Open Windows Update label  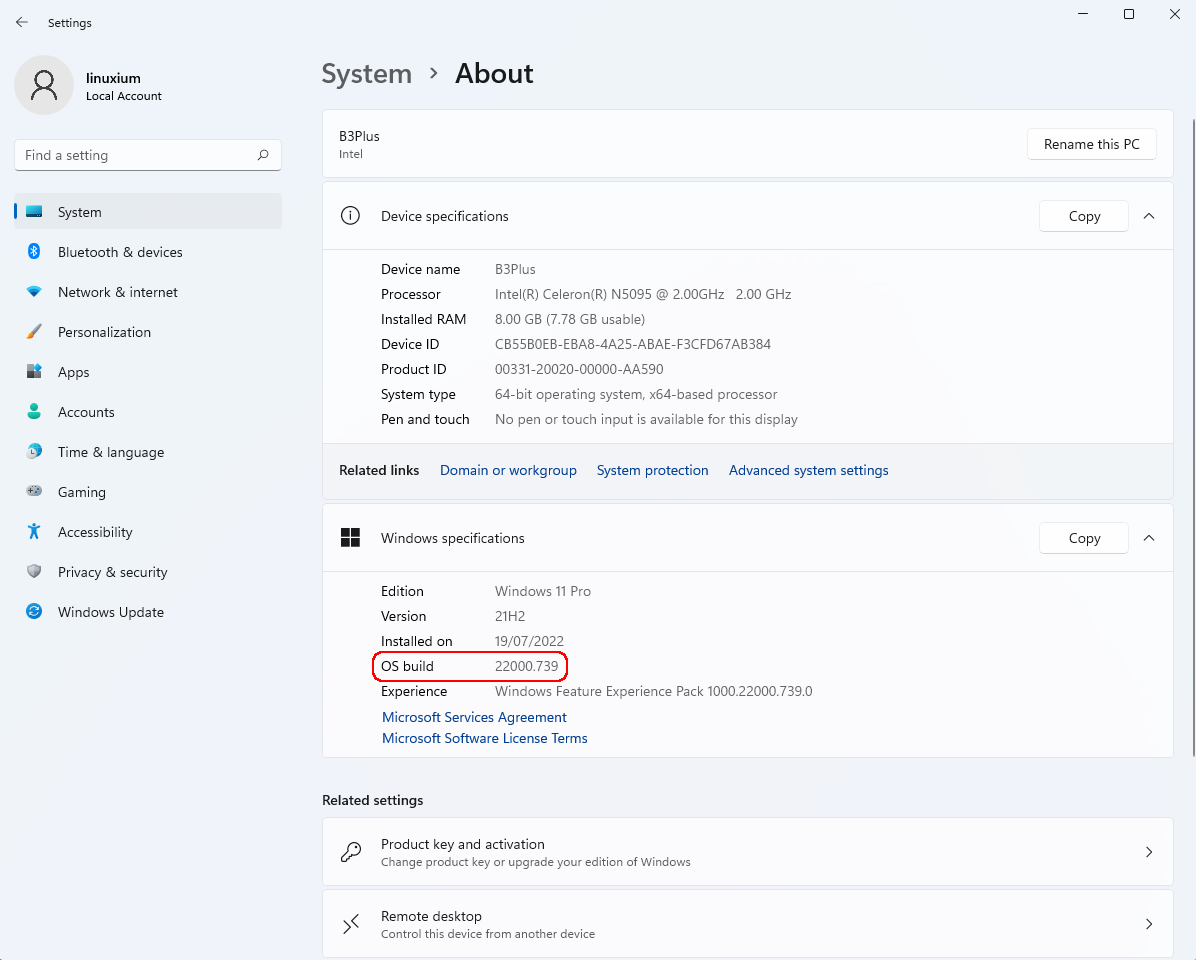(x=111, y=612)
